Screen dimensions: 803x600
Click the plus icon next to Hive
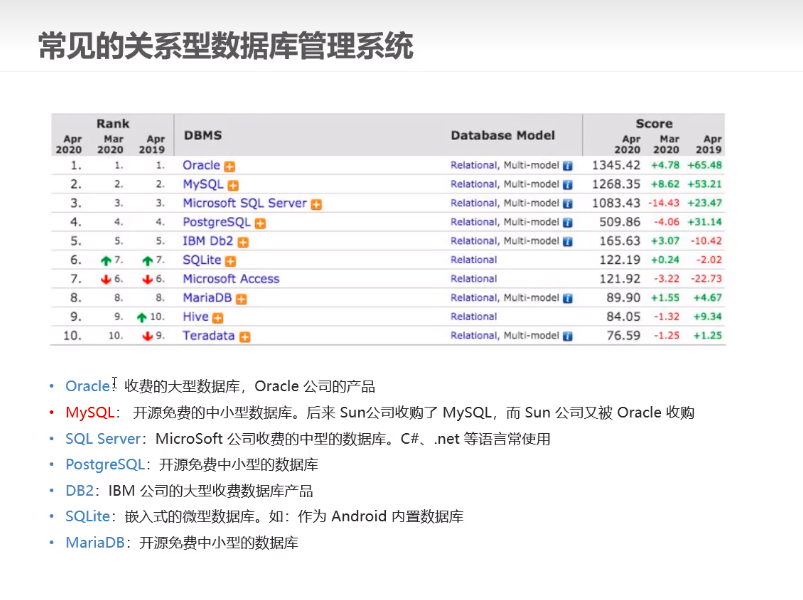click(218, 318)
